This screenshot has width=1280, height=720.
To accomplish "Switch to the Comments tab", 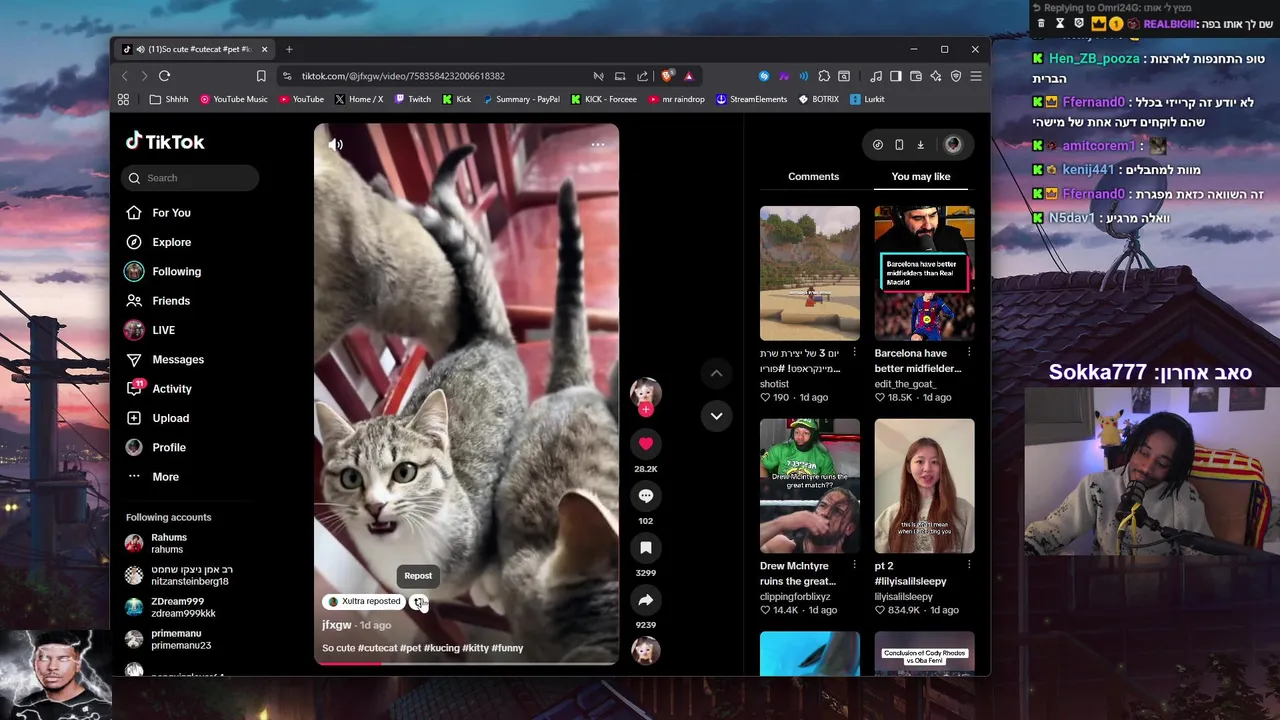I will pyautogui.click(x=813, y=177).
